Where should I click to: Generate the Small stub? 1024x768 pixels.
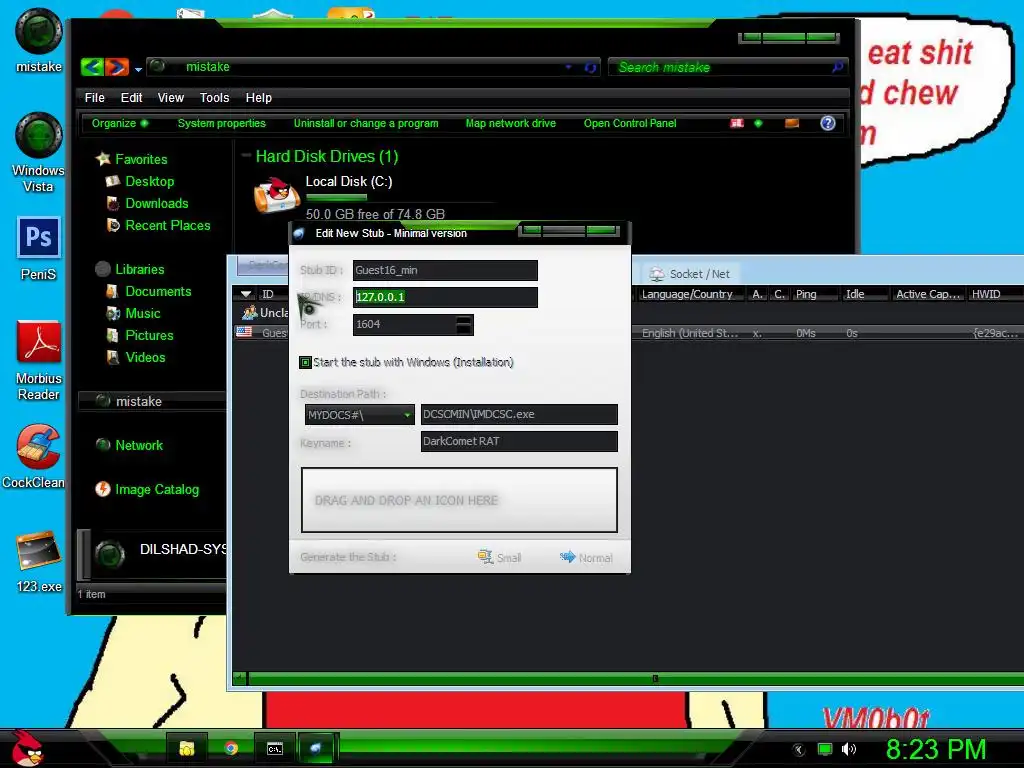[500, 557]
